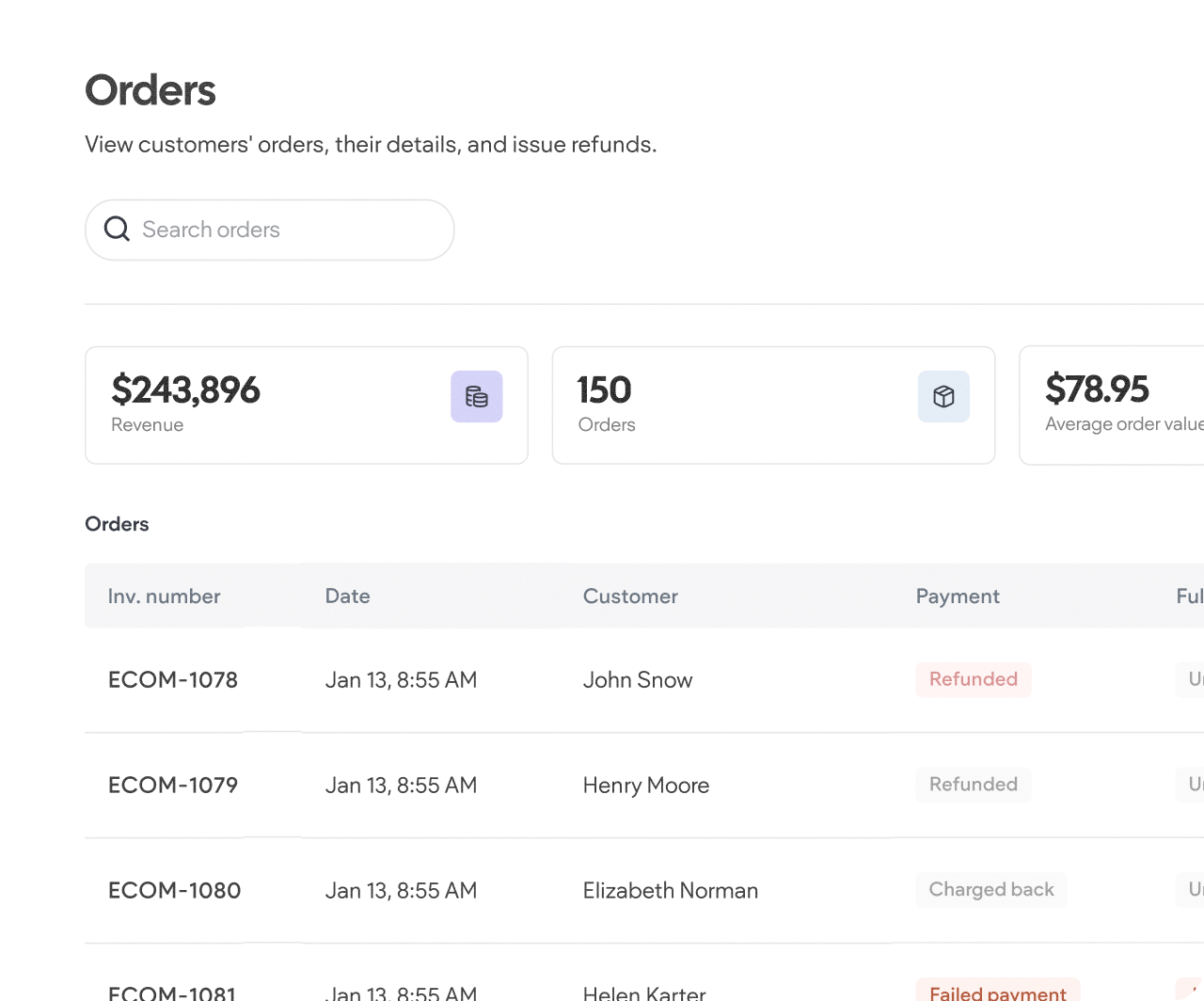The height and width of the screenshot is (1001, 1204).
Task: Click the search magnifier icon
Action: click(x=117, y=229)
